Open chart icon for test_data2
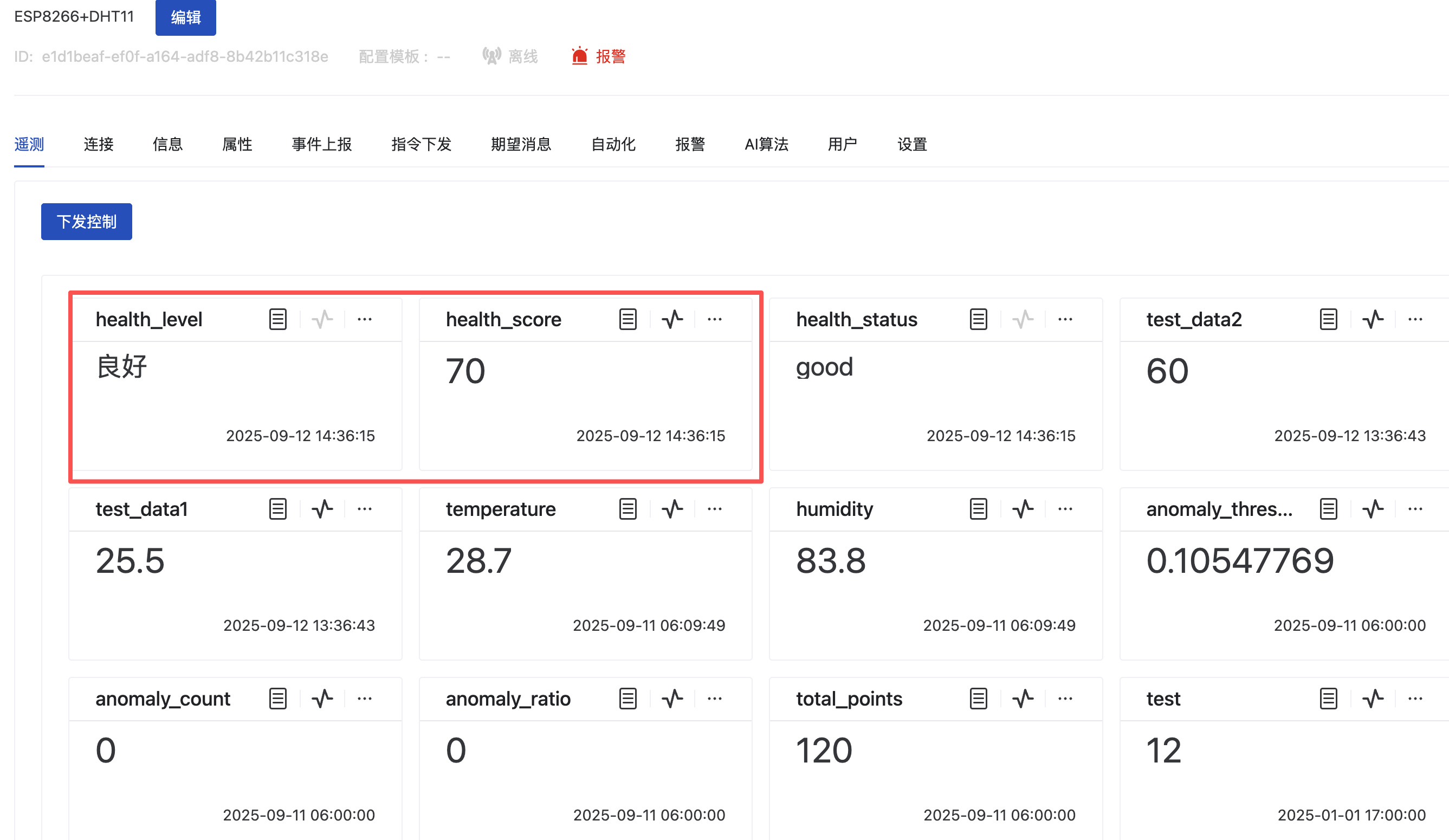 click(x=1373, y=319)
